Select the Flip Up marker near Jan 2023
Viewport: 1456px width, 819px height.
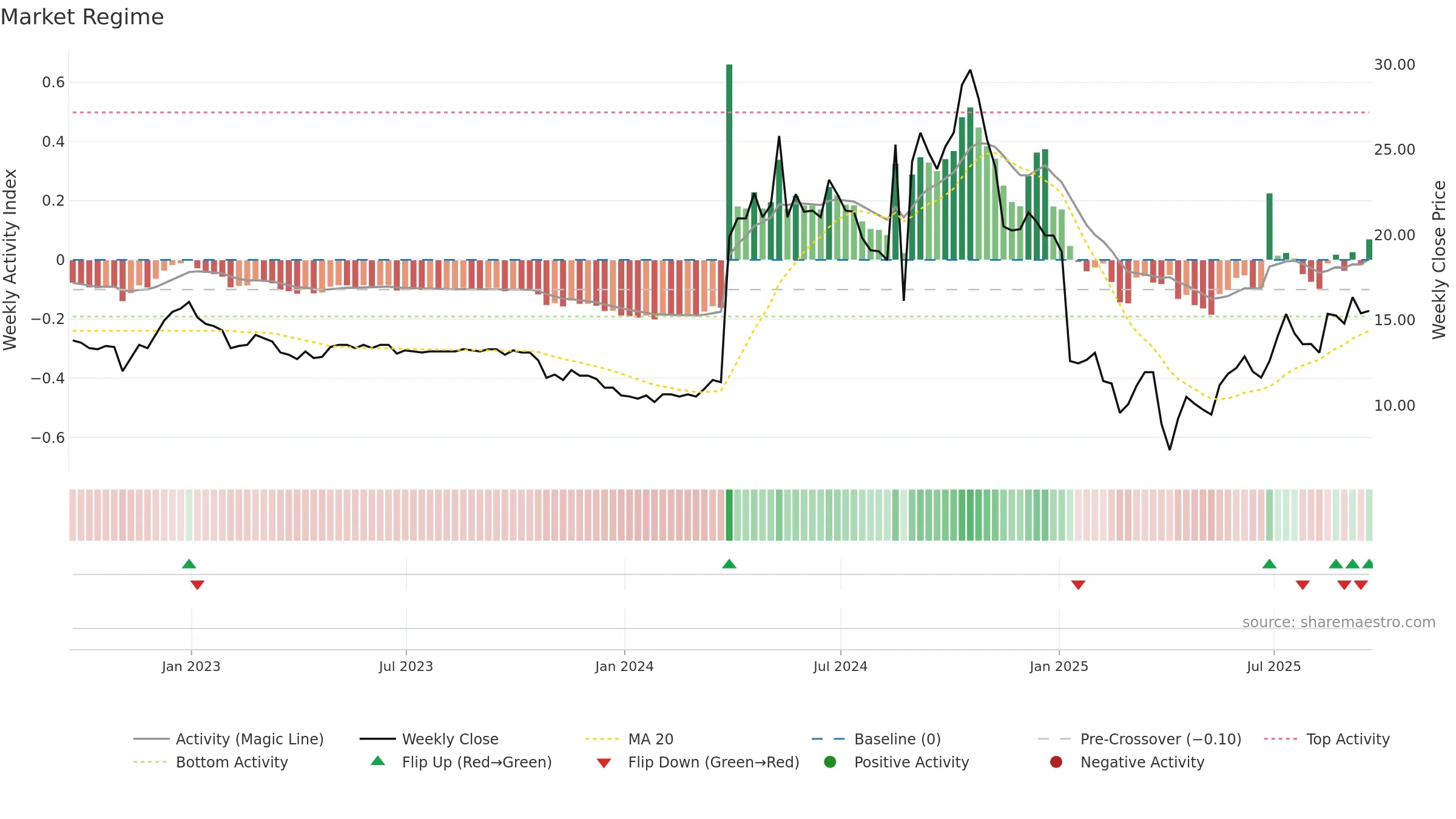[189, 564]
